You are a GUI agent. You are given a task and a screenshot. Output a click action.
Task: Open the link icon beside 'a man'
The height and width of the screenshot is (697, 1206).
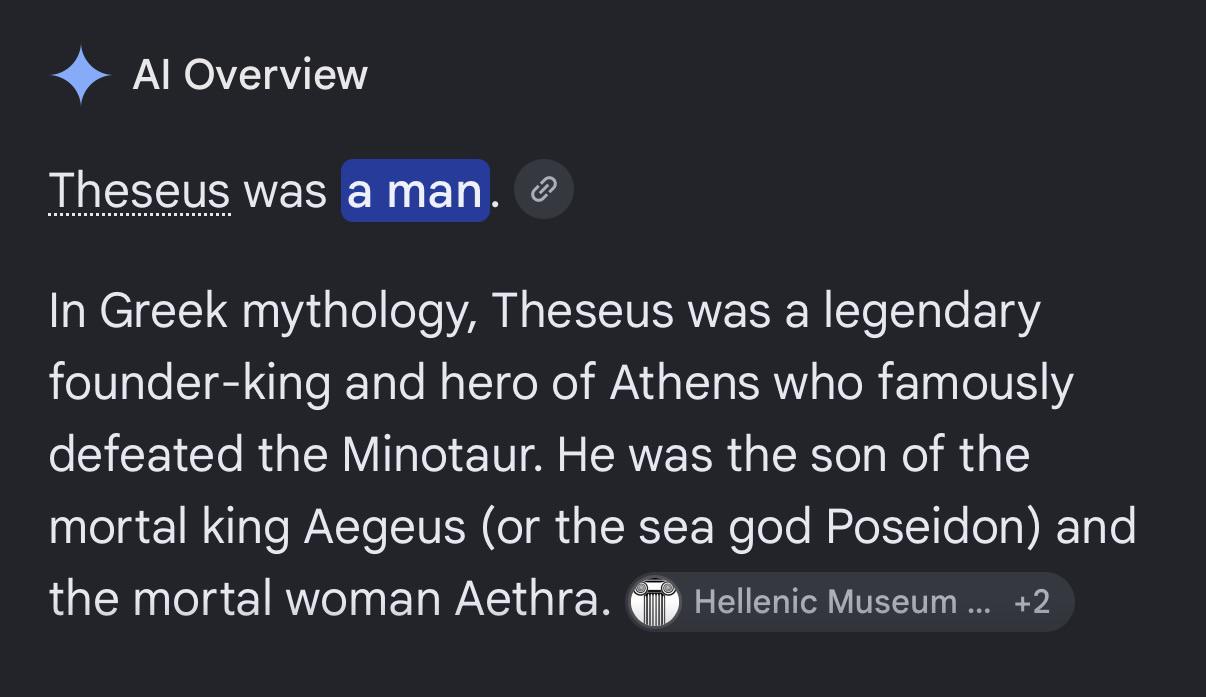543,189
